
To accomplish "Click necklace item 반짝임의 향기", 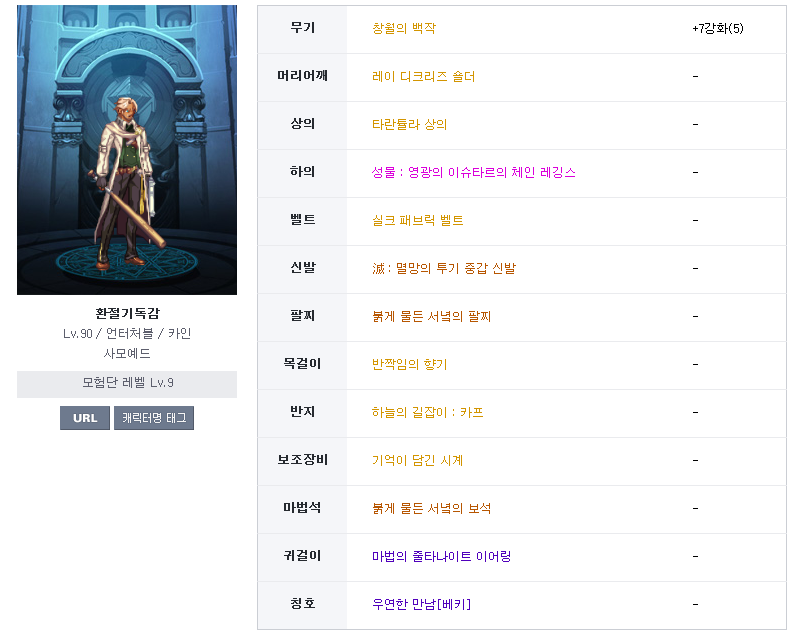I will coord(409,364).
